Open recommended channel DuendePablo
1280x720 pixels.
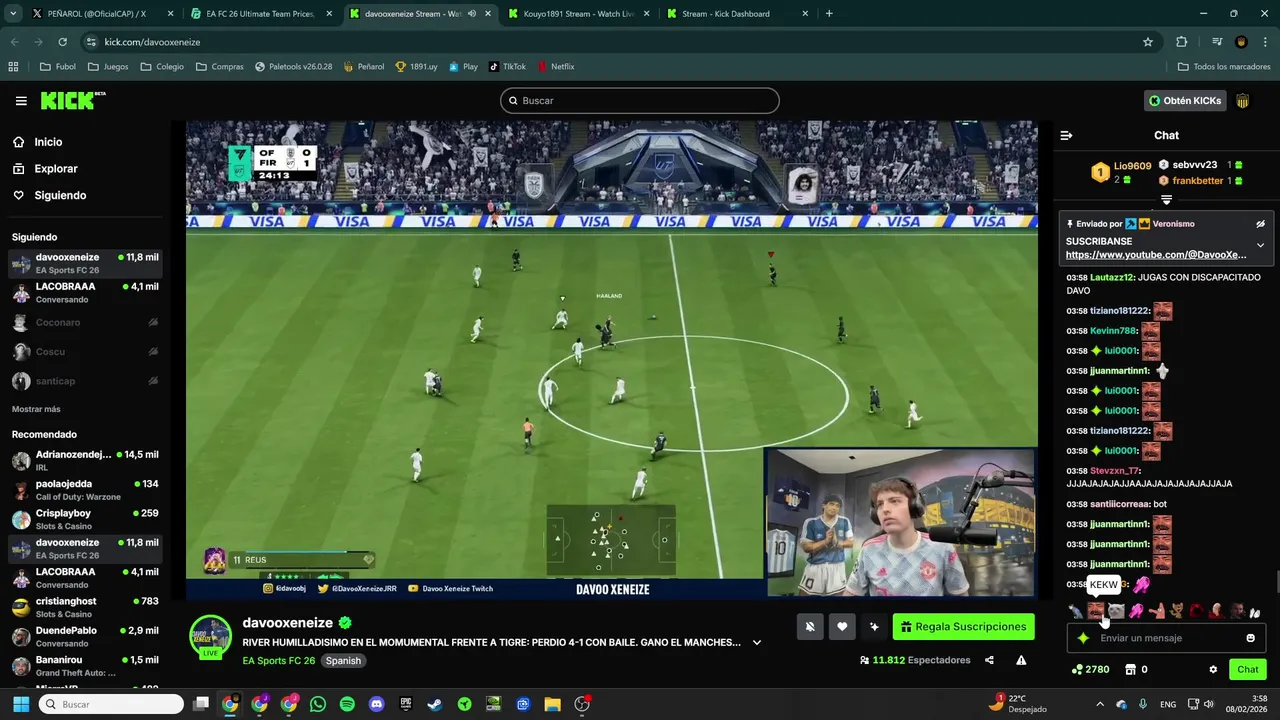pos(85,636)
